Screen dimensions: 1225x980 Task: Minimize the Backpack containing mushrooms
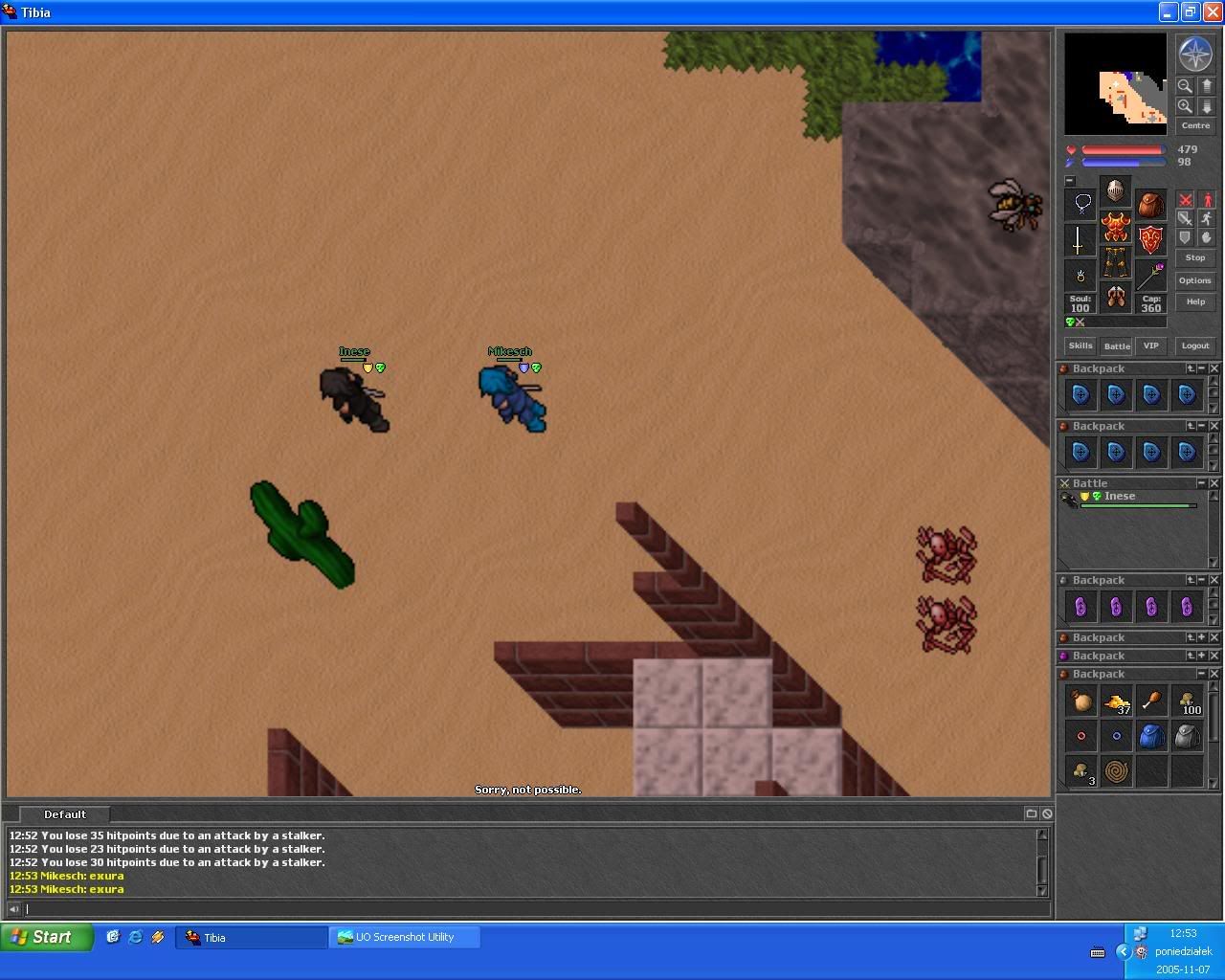(x=1203, y=674)
